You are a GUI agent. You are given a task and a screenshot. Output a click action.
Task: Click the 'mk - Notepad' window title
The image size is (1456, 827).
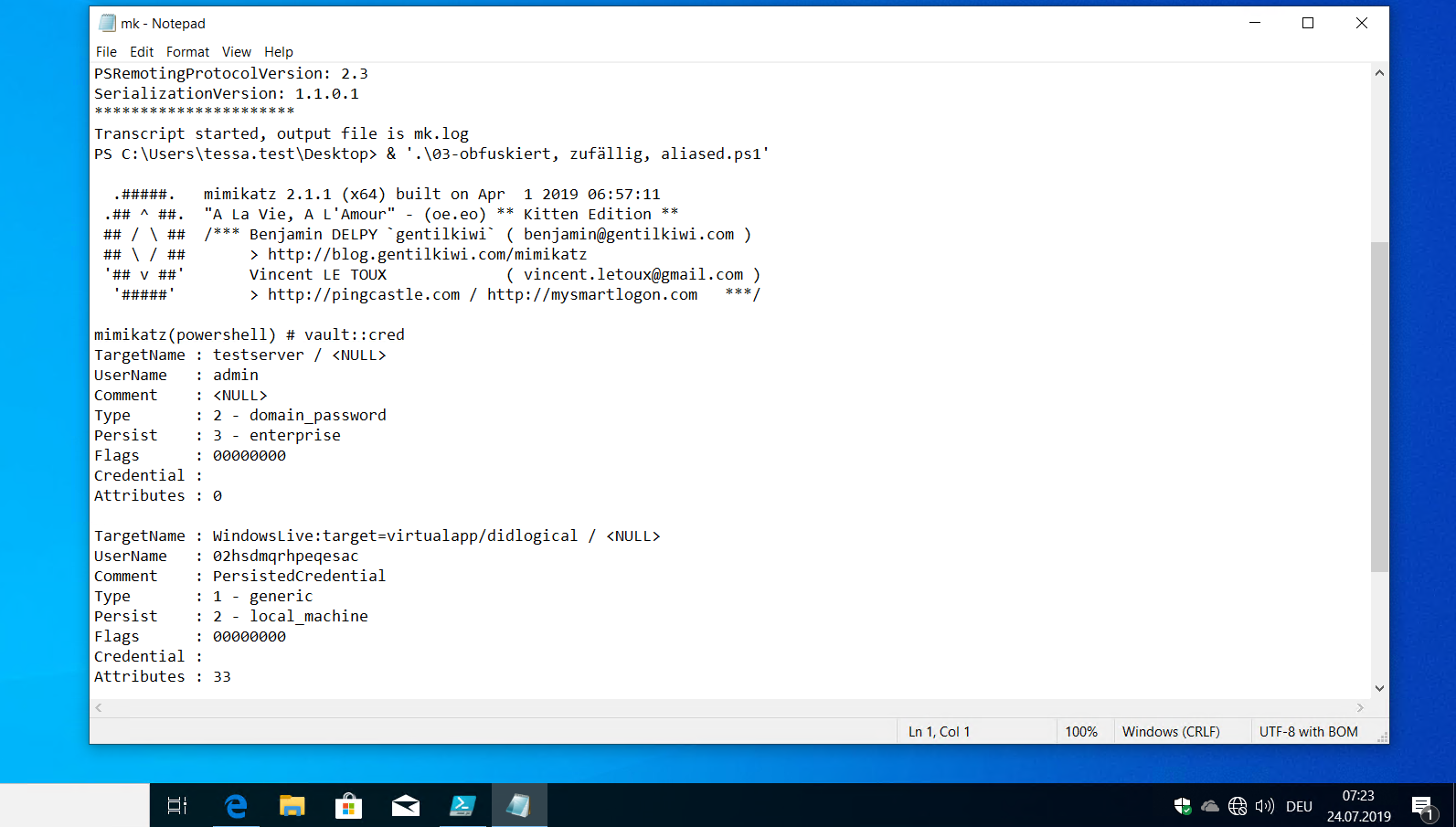tap(163, 23)
